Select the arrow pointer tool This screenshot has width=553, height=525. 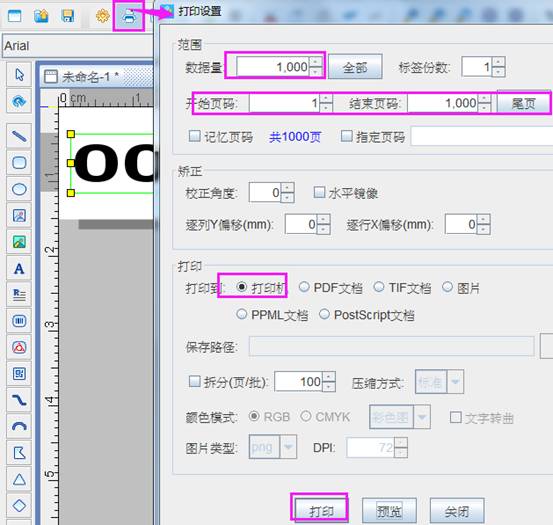19,75
